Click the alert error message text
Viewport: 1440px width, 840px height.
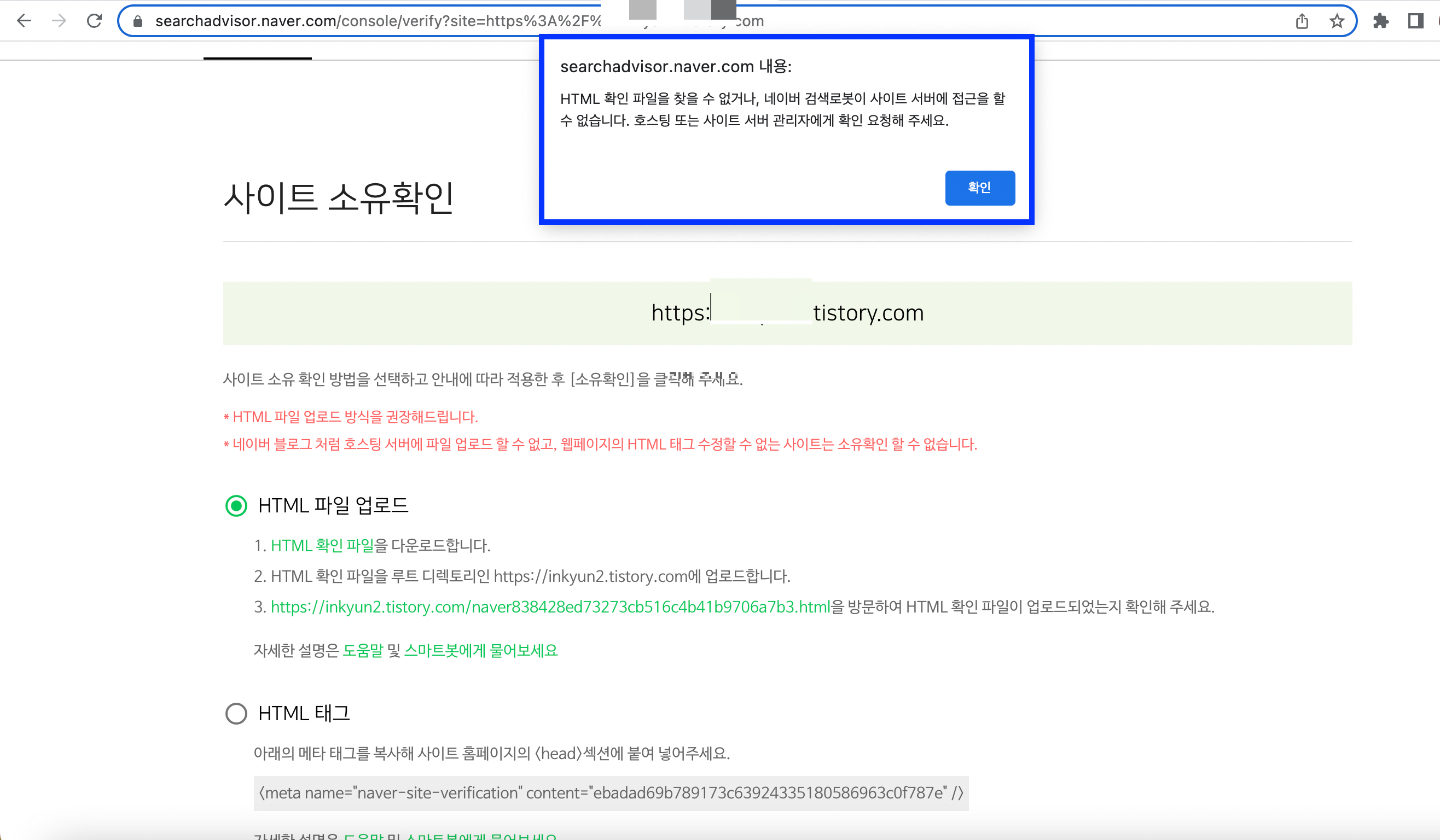click(782, 109)
